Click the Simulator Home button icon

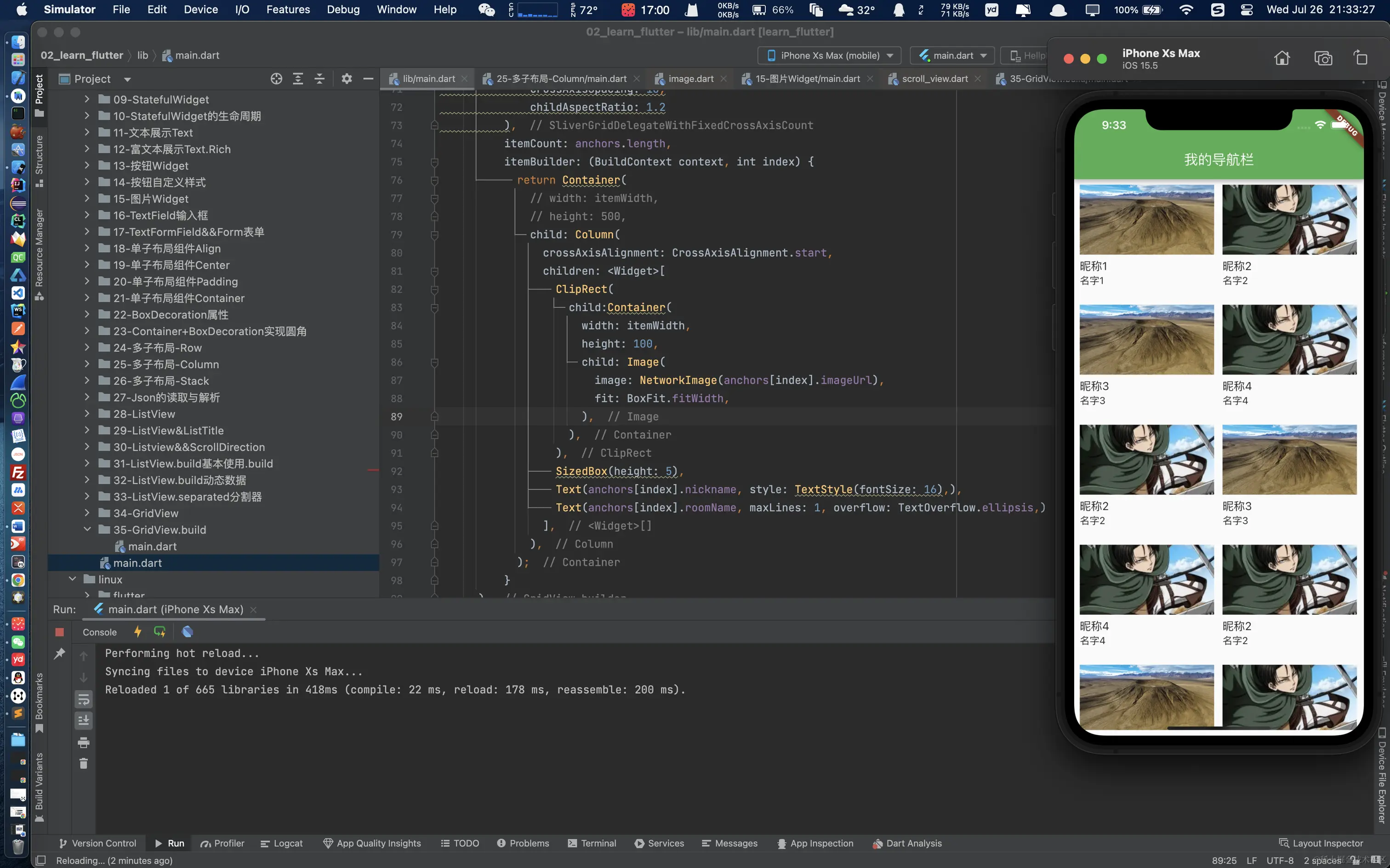pos(1282,58)
